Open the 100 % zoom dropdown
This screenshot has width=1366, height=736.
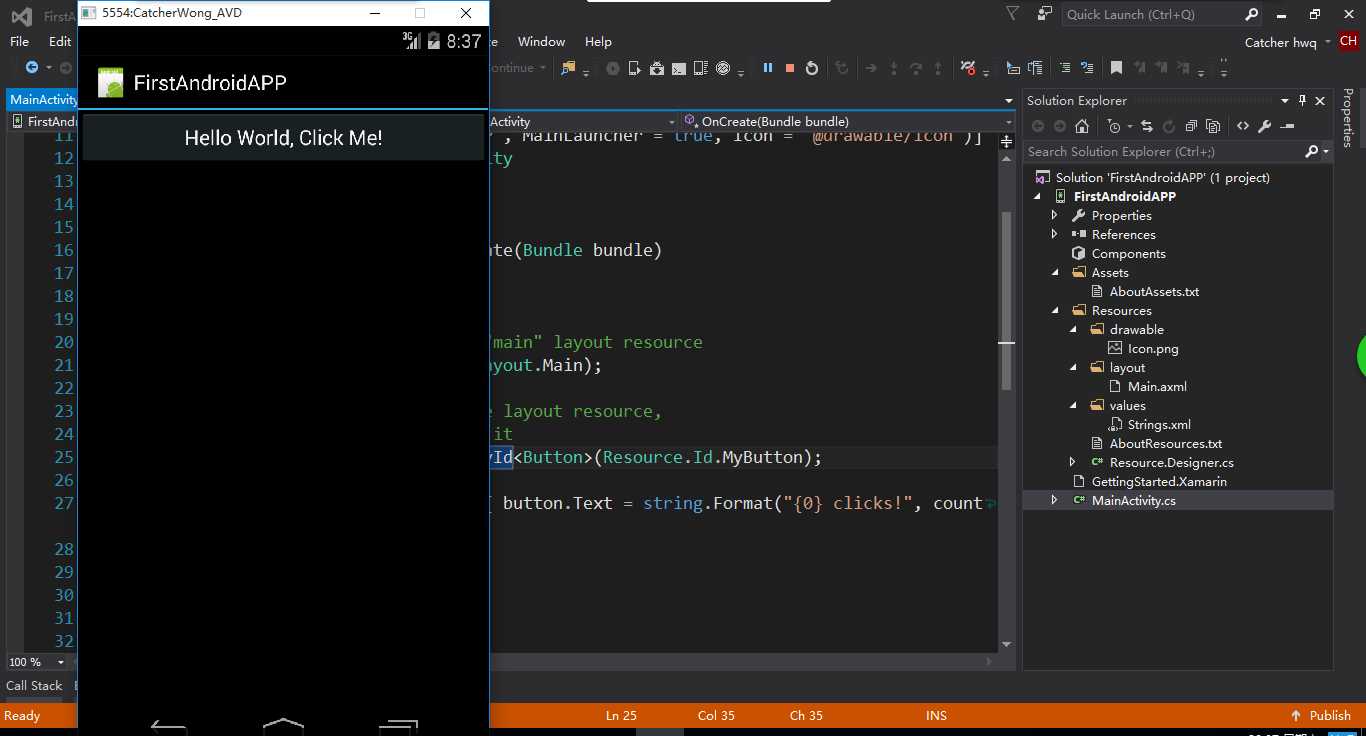tap(60, 662)
